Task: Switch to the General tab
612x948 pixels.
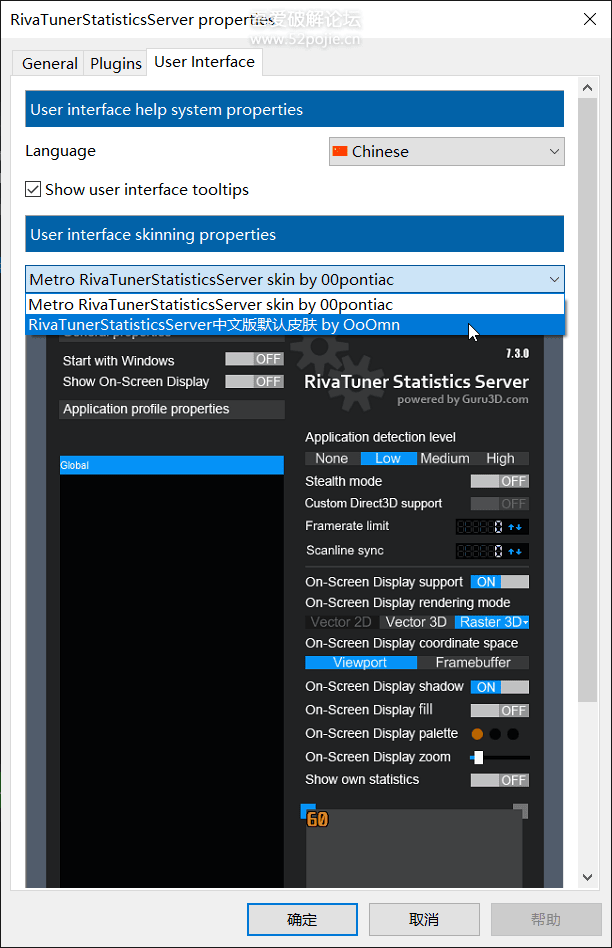Action: tap(50, 63)
